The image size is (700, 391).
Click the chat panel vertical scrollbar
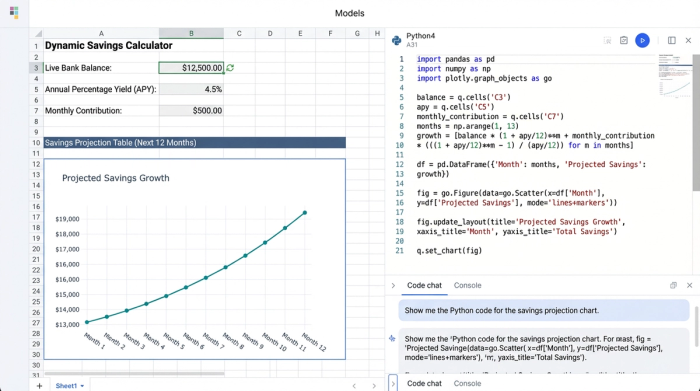pos(697,326)
